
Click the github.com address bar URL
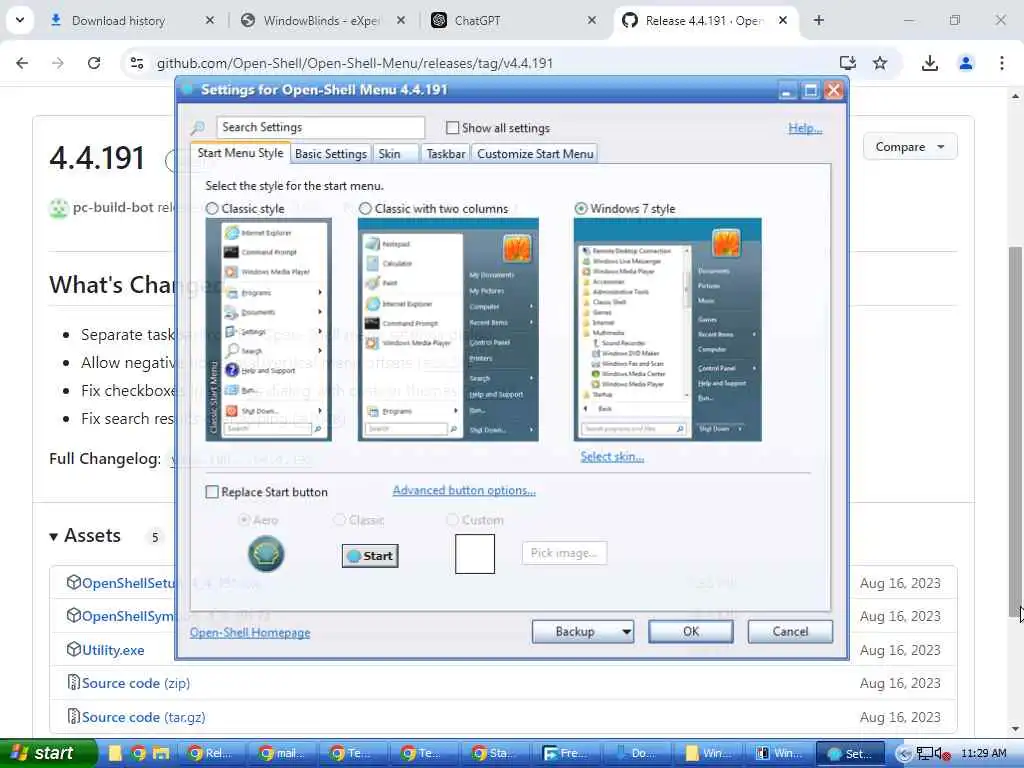(355, 63)
